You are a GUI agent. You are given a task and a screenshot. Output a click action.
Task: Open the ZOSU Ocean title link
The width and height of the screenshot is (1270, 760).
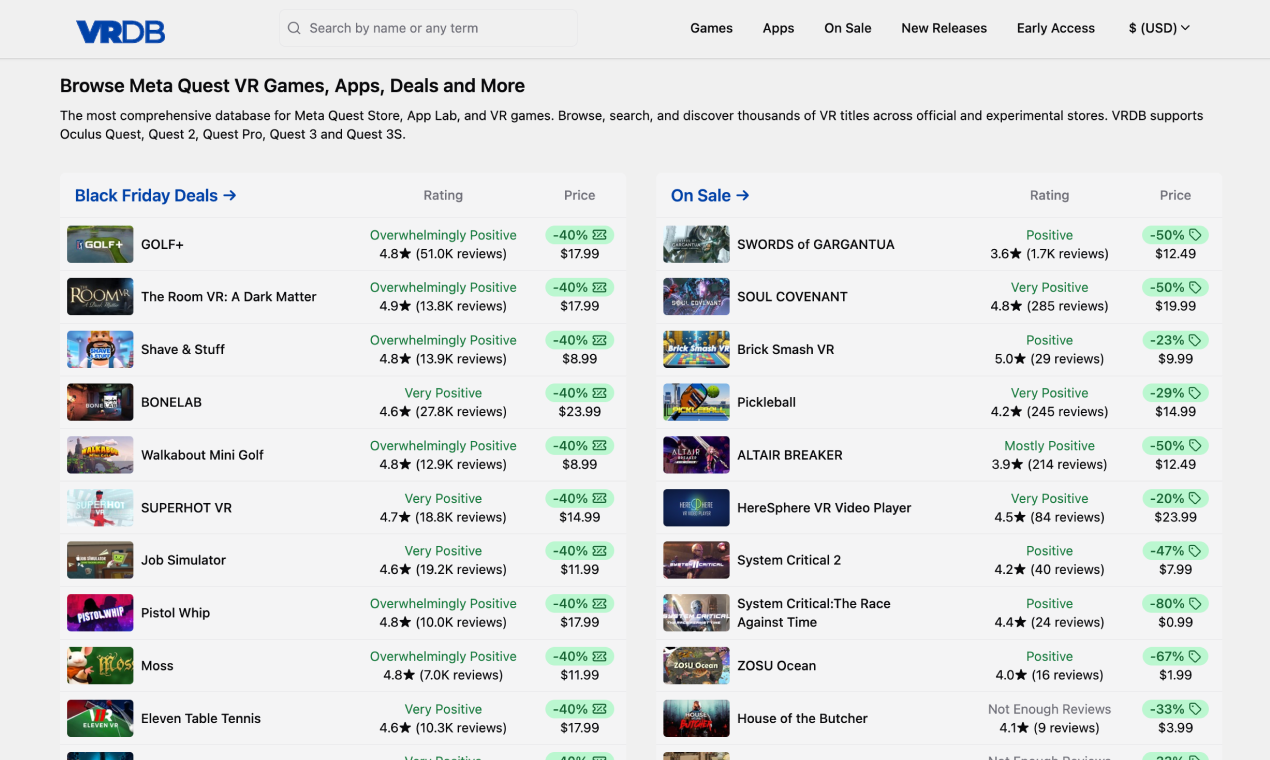click(x=776, y=665)
